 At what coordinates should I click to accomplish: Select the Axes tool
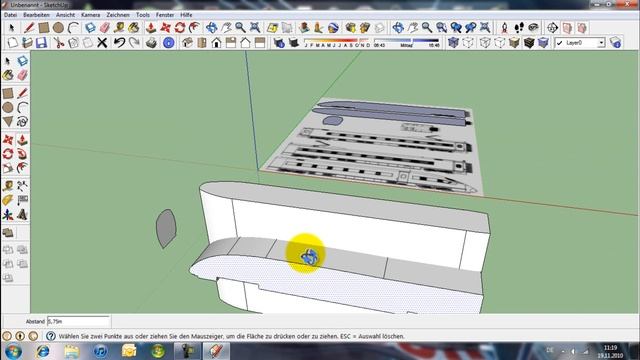coord(8,214)
